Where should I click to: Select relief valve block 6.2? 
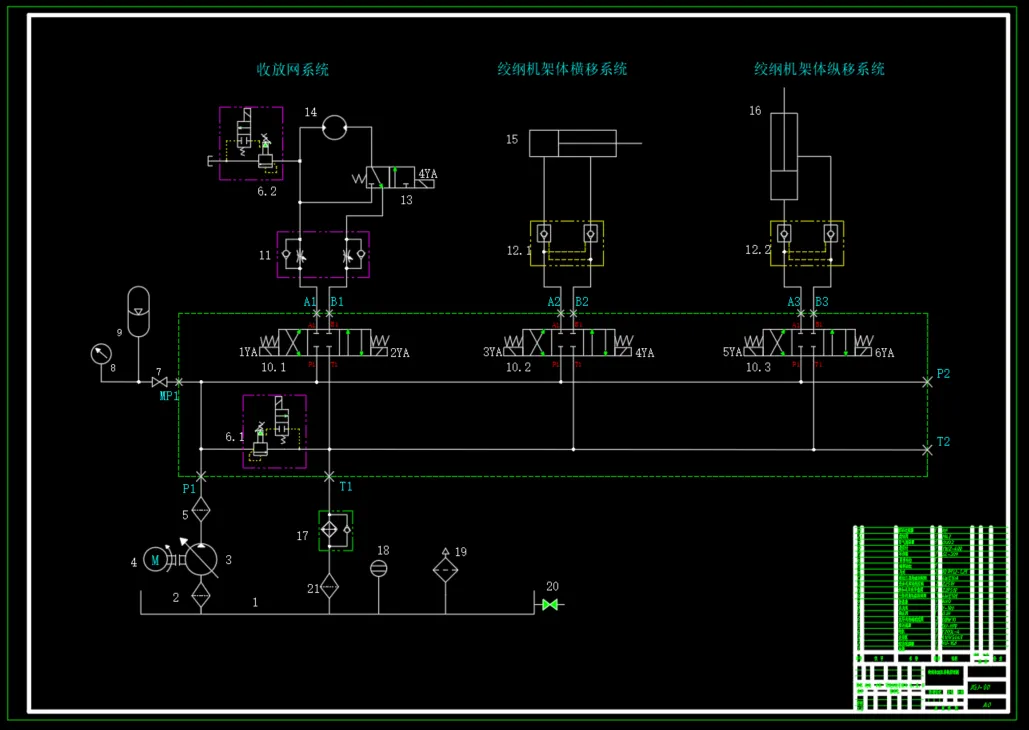click(251, 143)
